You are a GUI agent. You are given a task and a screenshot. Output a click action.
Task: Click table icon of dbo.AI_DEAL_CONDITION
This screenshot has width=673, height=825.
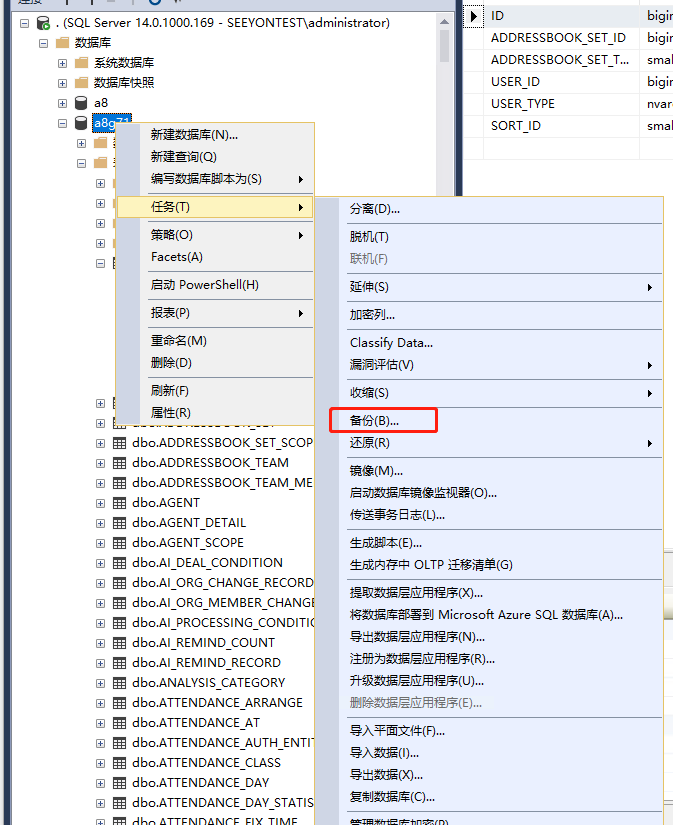pos(119,563)
